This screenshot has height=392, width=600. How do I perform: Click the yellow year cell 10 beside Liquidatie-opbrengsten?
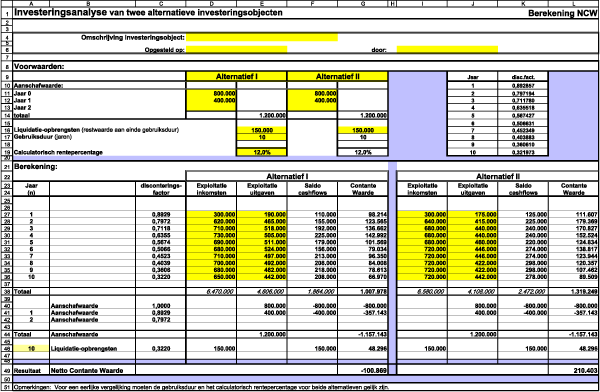pyautogui.click(x=31, y=349)
